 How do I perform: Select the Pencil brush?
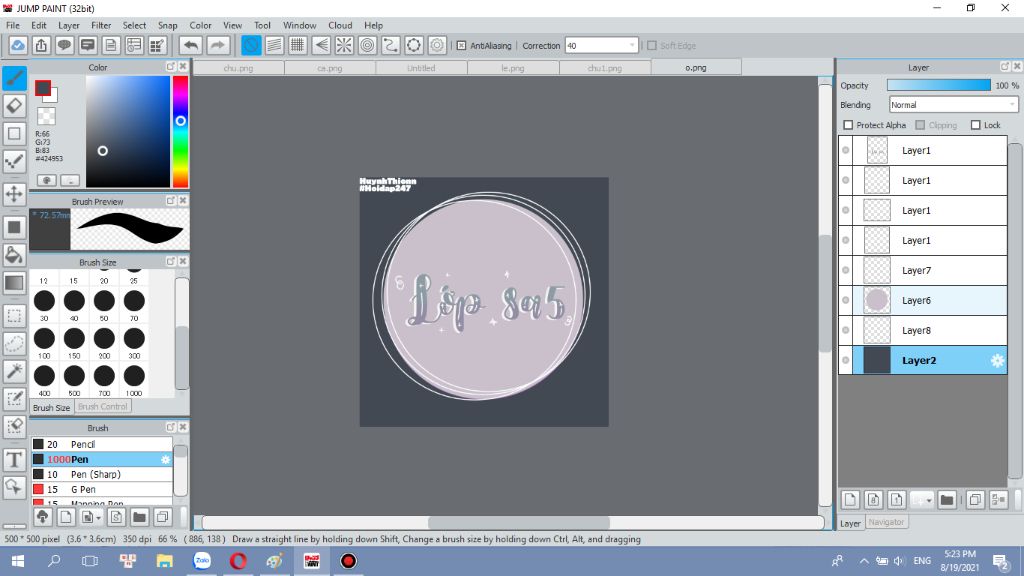coord(102,444)
